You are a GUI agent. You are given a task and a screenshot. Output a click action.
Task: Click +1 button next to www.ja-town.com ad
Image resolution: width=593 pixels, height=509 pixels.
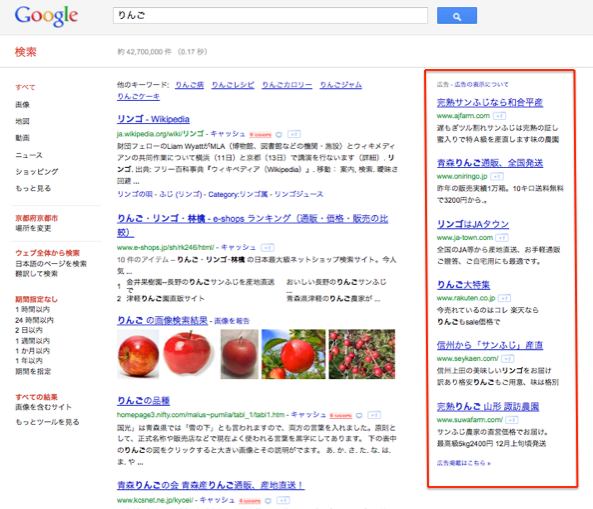pos(502,237)
